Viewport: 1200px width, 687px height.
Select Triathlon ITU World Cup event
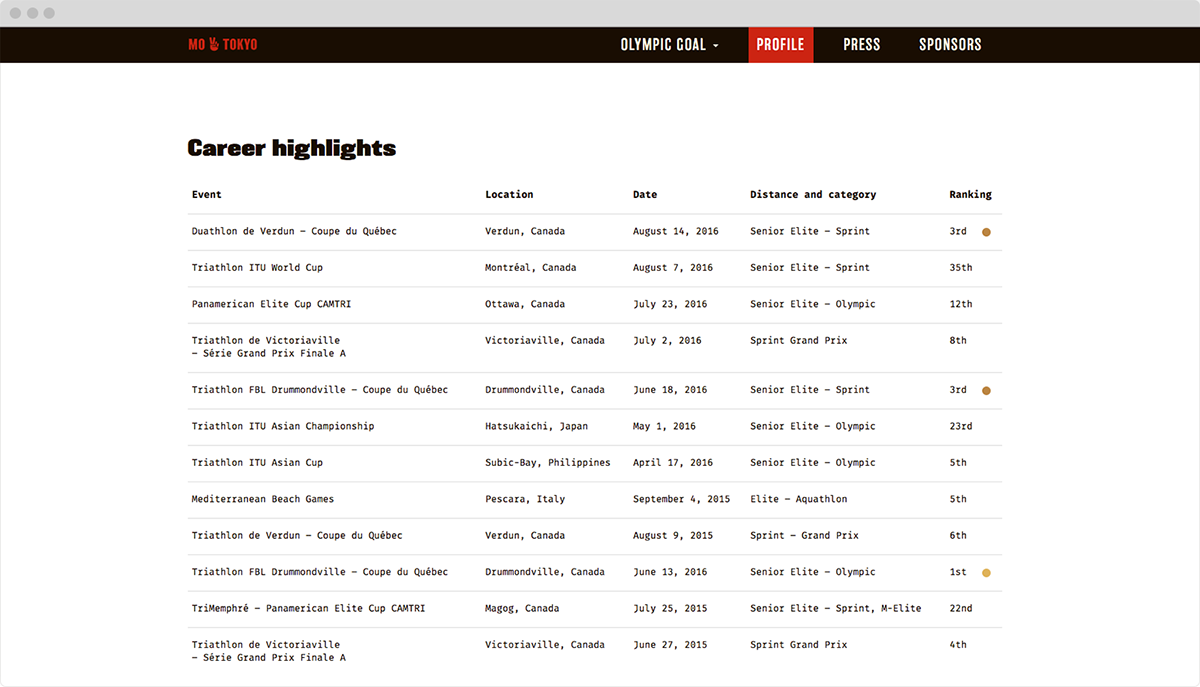click(x=257, y=268)
